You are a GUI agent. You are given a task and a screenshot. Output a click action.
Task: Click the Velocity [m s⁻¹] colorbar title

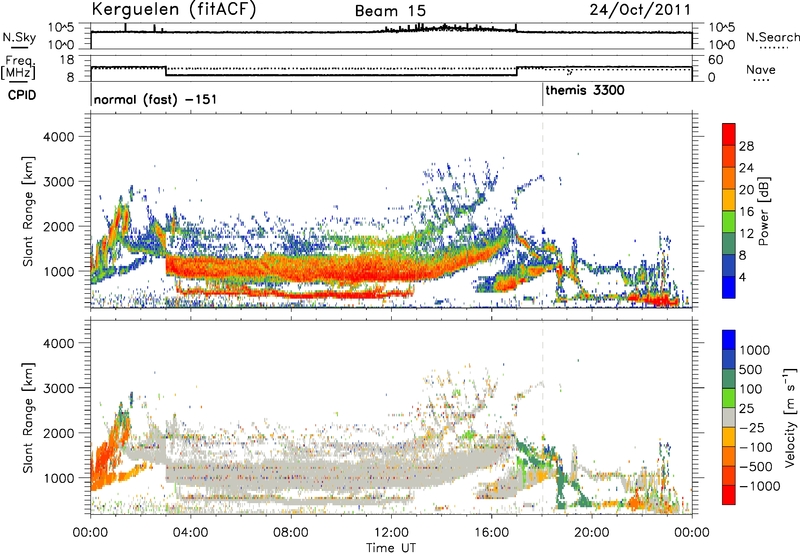pyautogui.click(x=790, y=417)
